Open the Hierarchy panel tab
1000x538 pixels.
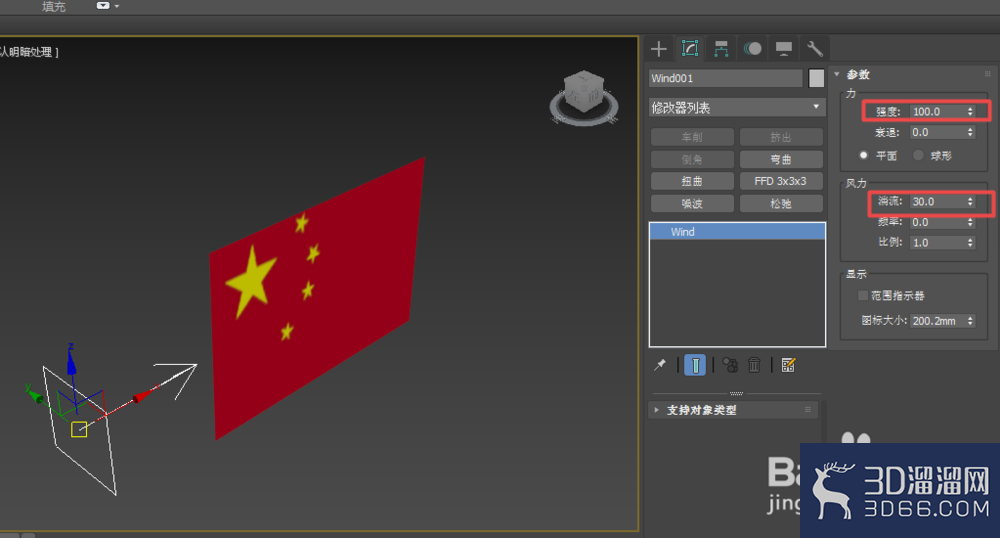[x=721, y=49]
